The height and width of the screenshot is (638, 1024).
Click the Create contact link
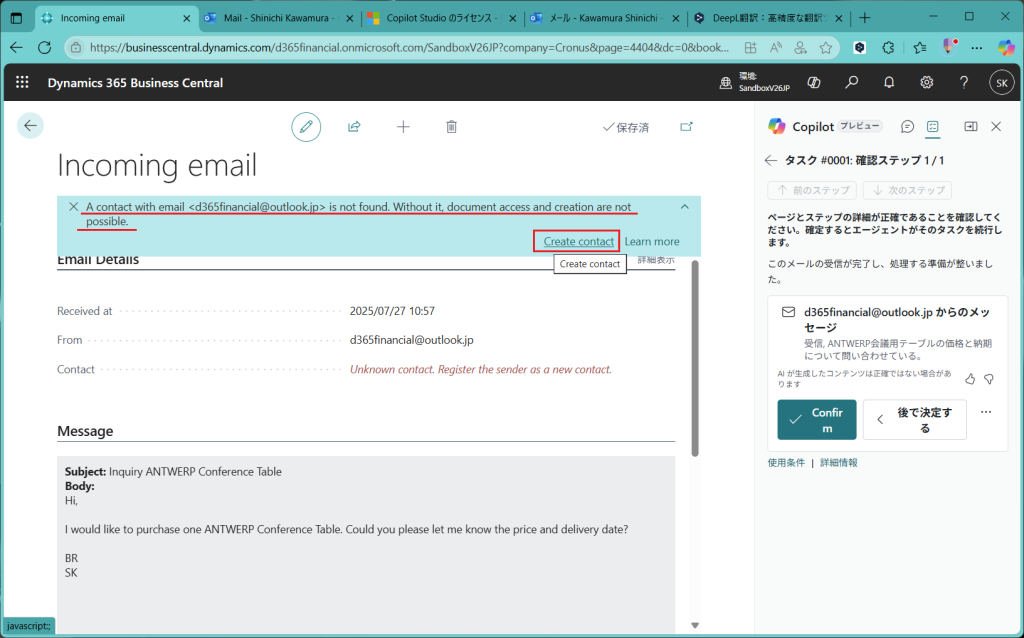[579, 241]
